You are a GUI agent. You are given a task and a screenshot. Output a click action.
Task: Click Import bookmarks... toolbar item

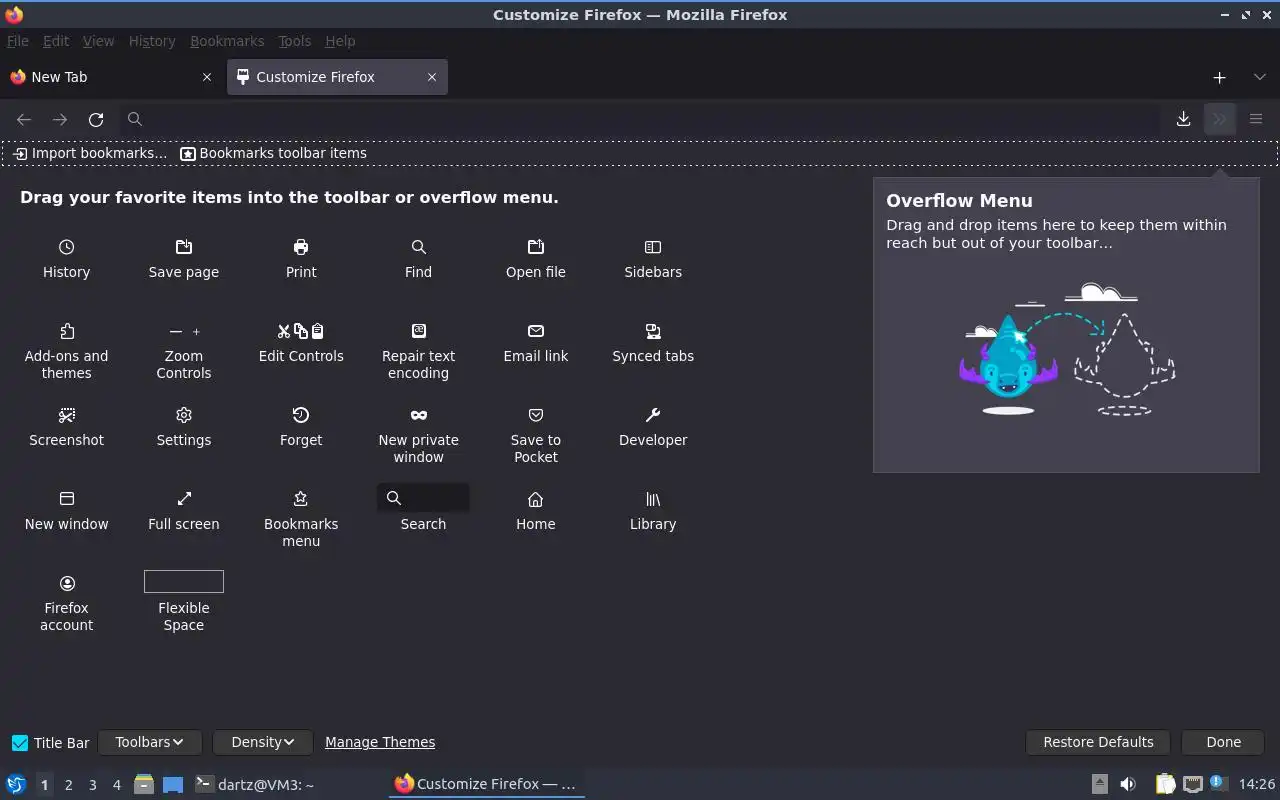click(x=90, y=153)
